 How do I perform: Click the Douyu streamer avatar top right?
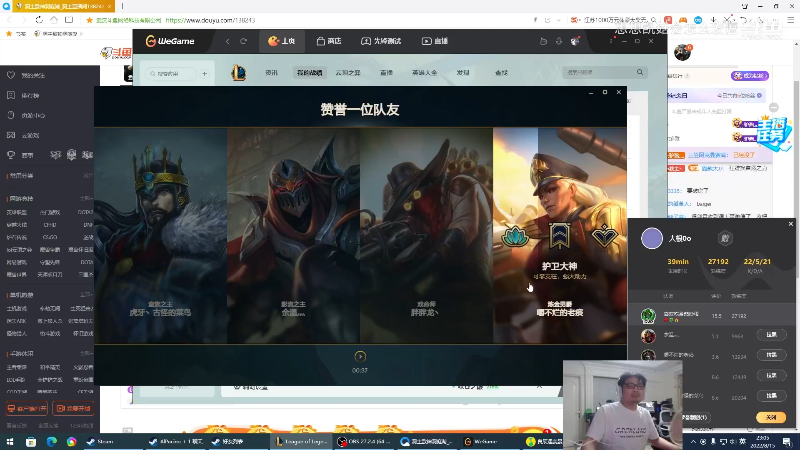point(683,52)
